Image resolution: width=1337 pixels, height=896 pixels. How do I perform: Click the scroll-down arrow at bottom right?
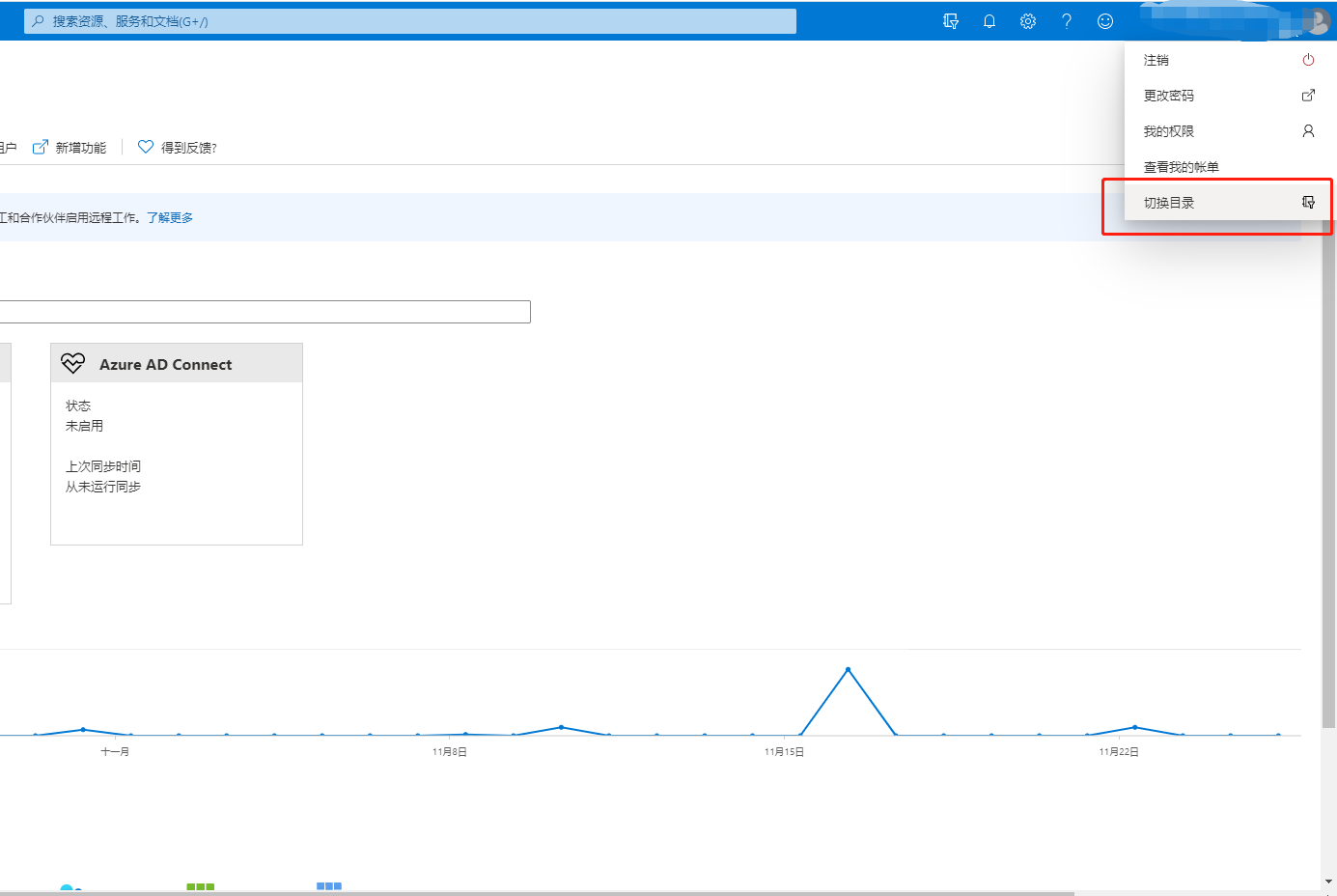point(1328,882)
